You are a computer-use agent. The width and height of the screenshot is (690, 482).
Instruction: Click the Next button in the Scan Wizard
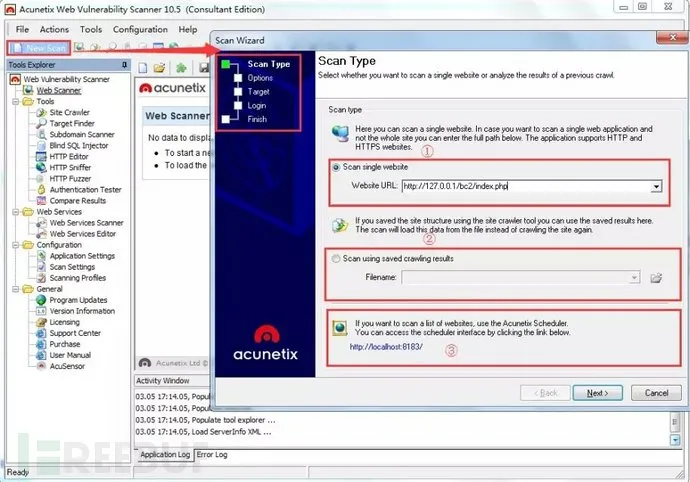point(597,393)
